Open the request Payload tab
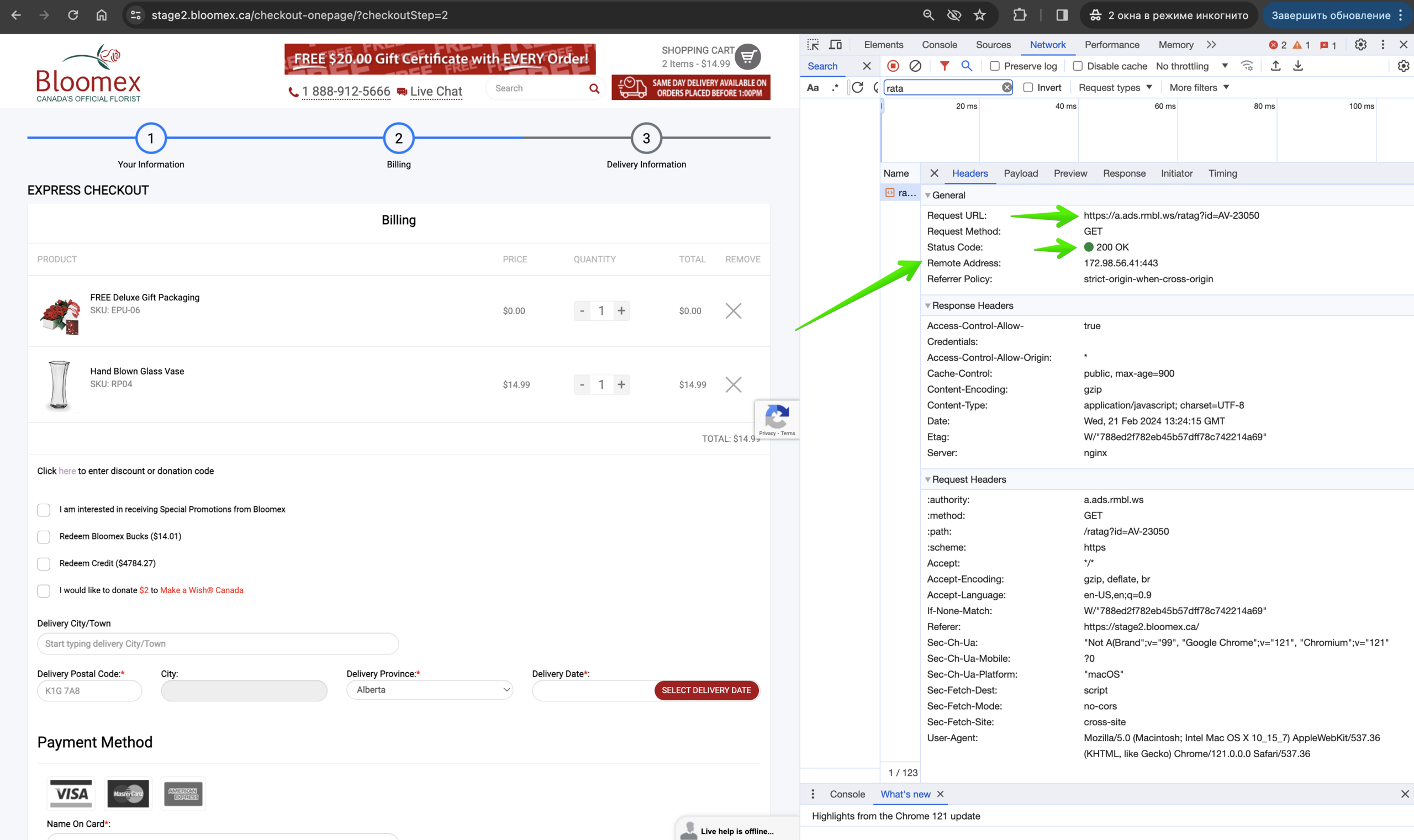Screen dimensions: 1414x840 coord(1021,173)
